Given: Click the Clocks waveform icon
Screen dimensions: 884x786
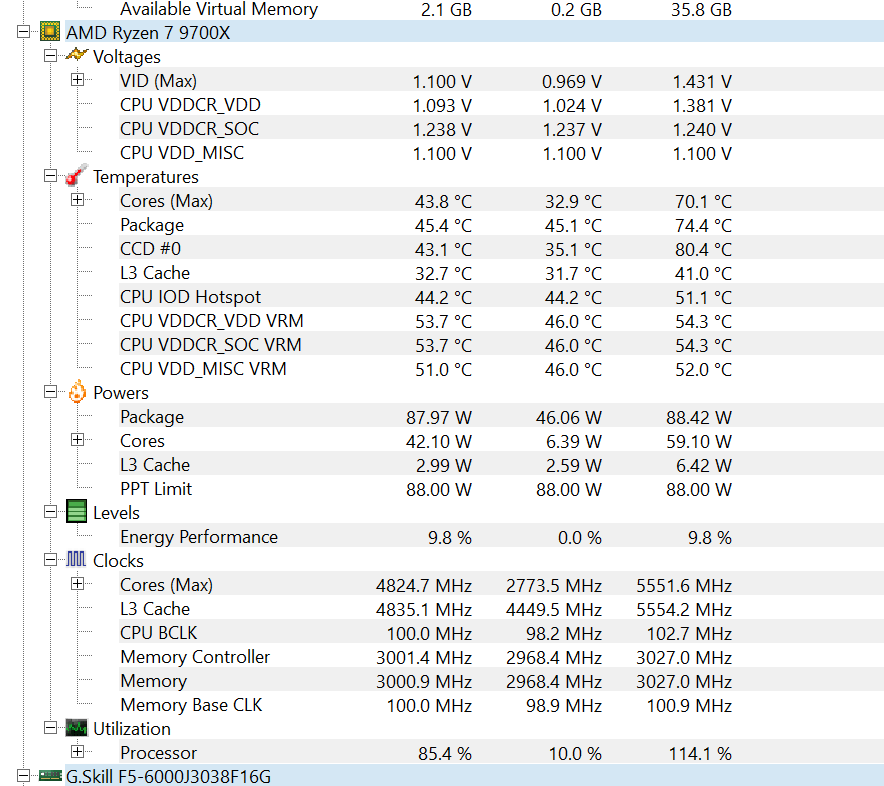Looking at the screenshot, I should pyautogui.click(x=76, y=559).
